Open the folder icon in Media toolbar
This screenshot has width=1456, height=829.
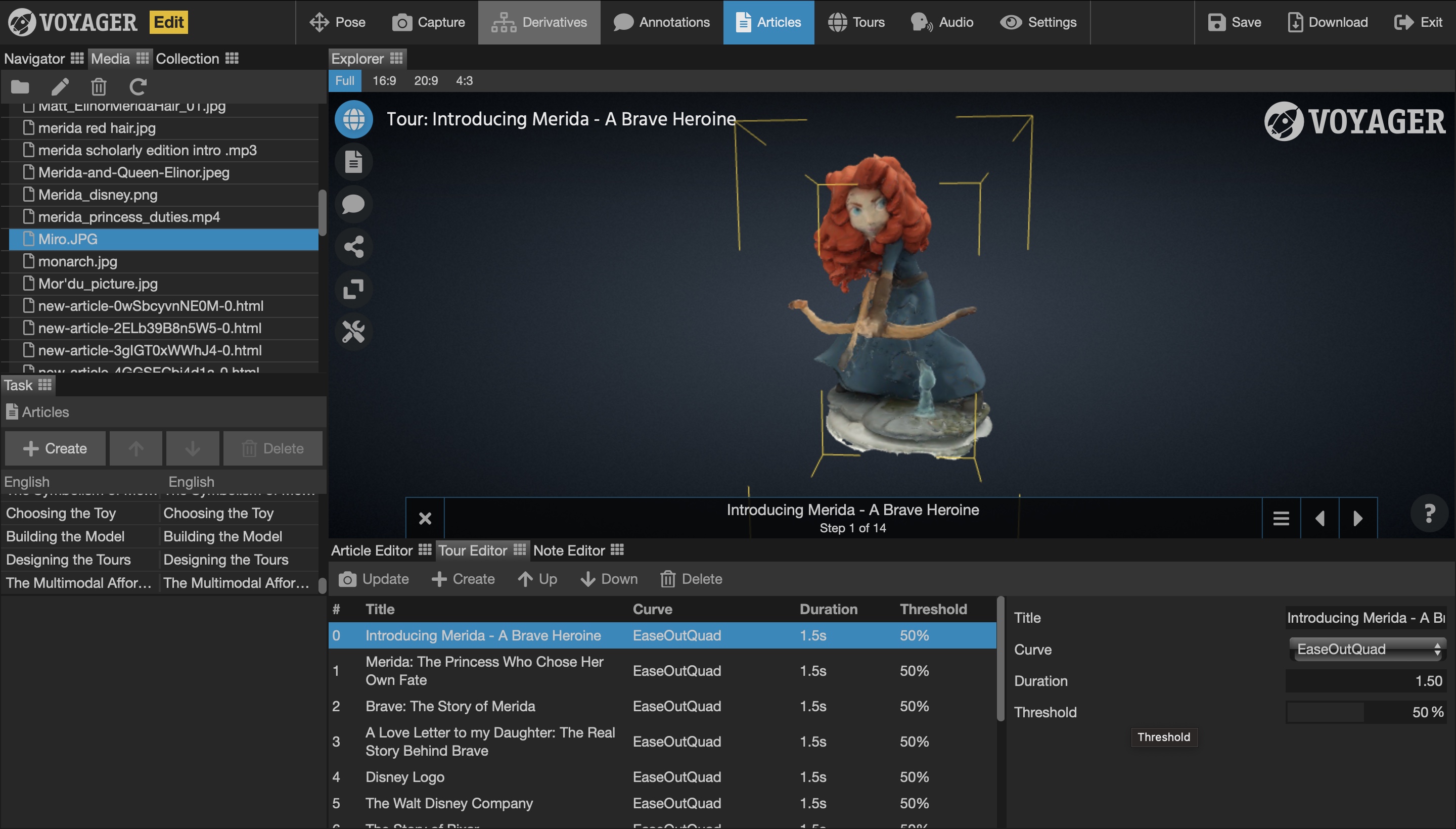(x=20, y=86)
